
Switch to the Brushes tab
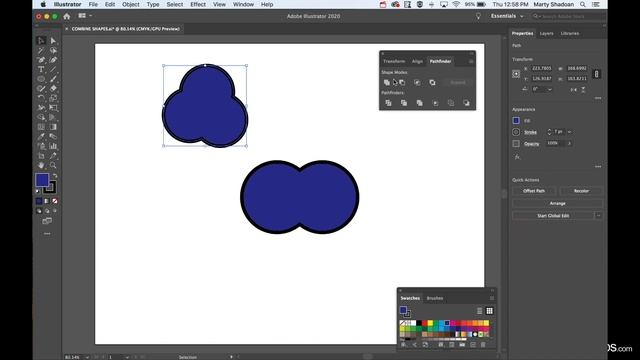pyautogui.click(x=435, y=298)
